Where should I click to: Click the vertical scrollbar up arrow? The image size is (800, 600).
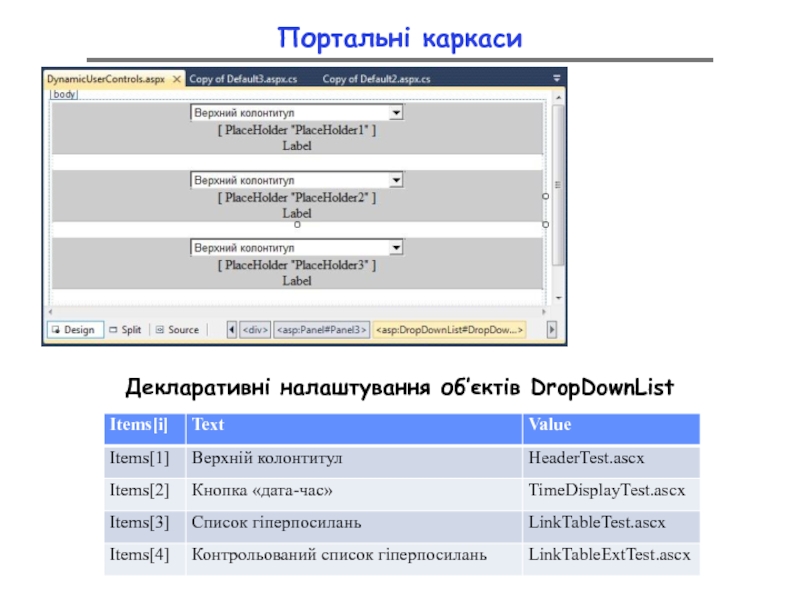click(x=559, y=97)
